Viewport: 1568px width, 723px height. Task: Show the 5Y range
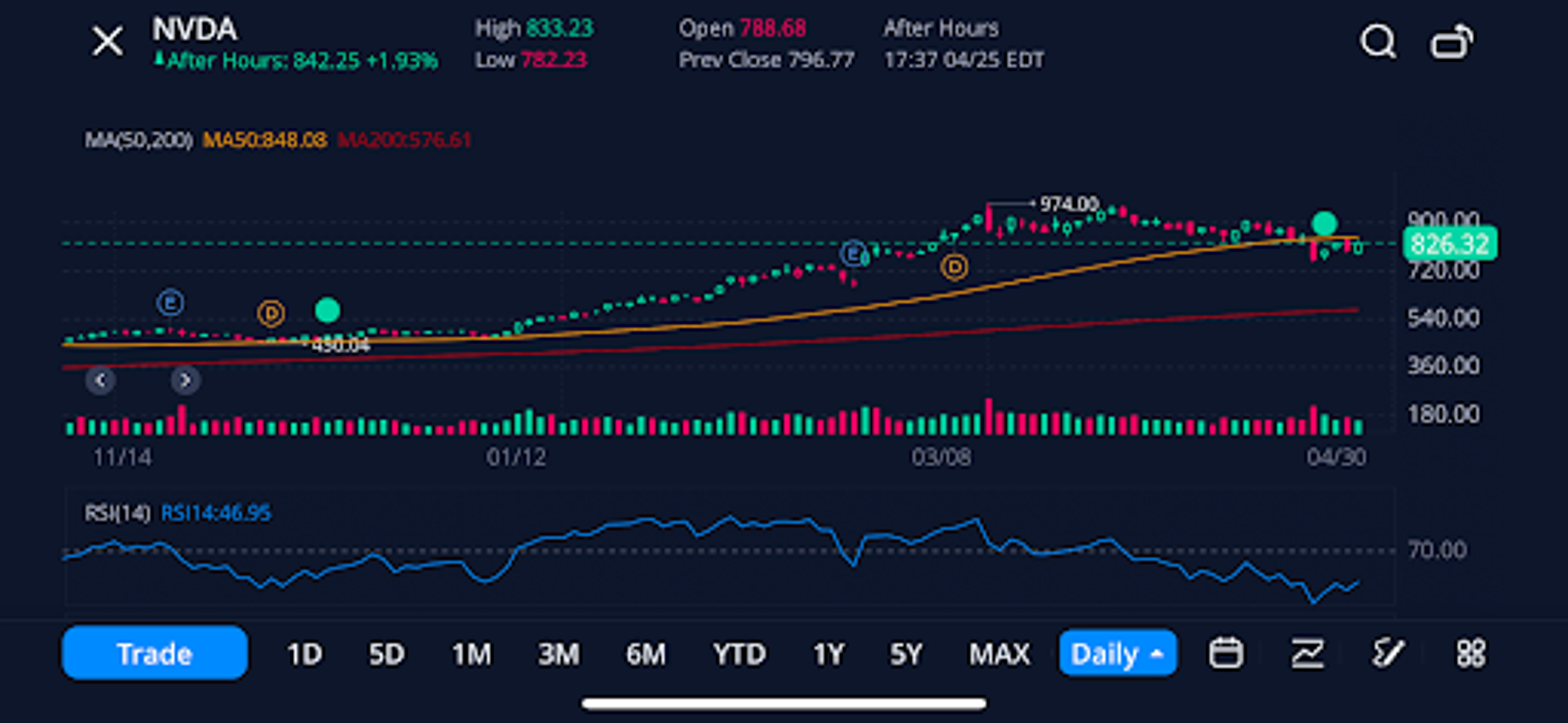pos(906,654)
